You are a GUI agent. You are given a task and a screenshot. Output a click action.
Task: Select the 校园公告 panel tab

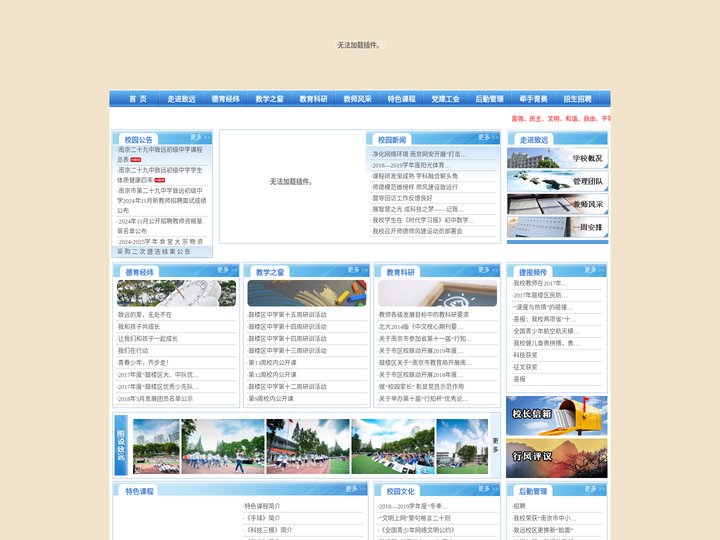pyautogui.click(x=138, y=140)
